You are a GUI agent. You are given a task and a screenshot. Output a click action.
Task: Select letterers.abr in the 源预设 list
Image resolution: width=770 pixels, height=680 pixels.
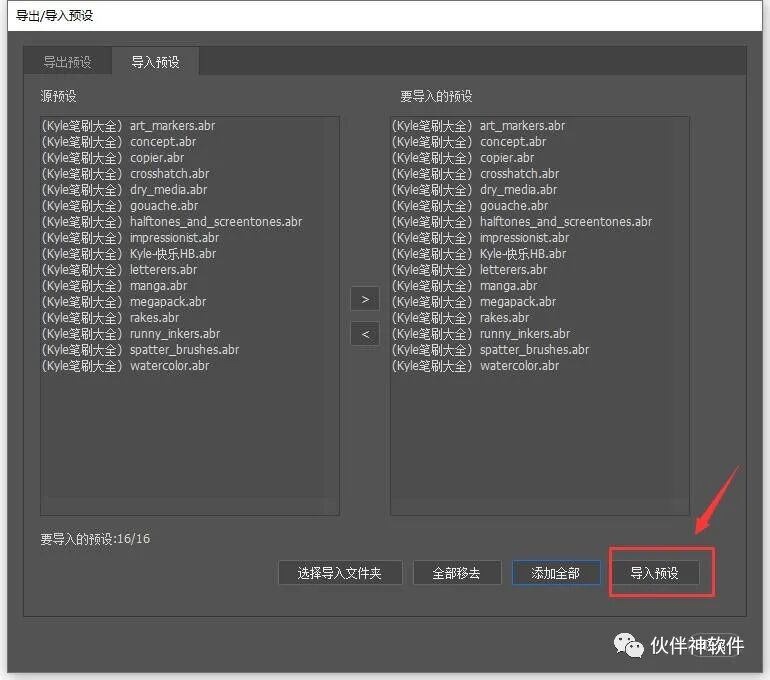pos(119,270)
